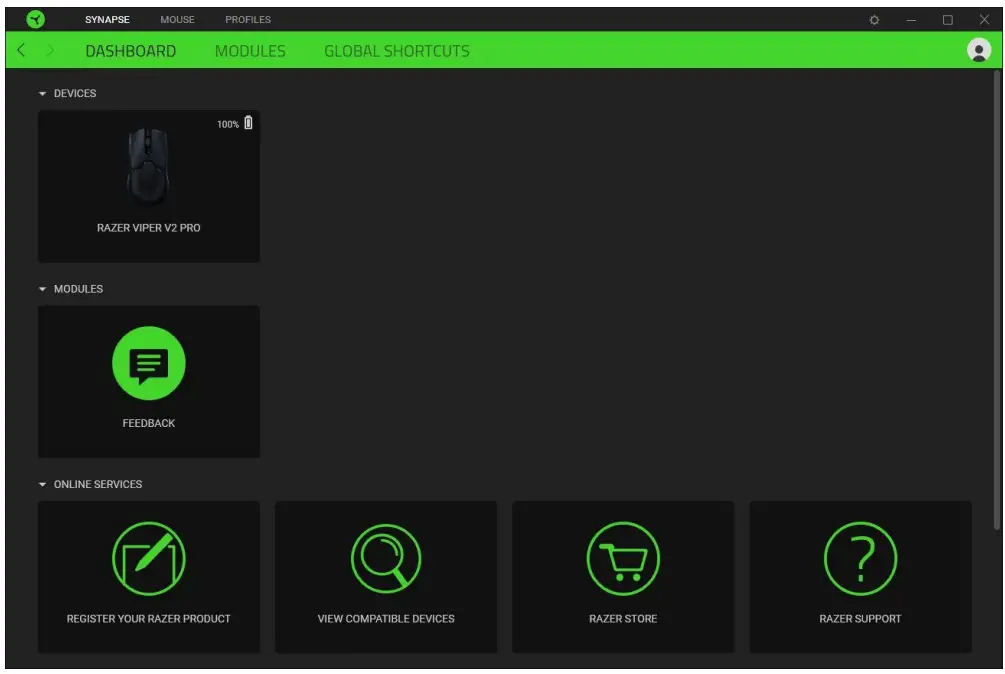Click the Razer Store cart icon
The image size is (1005, 674).
pyautogui.click(x=623, y=559)
